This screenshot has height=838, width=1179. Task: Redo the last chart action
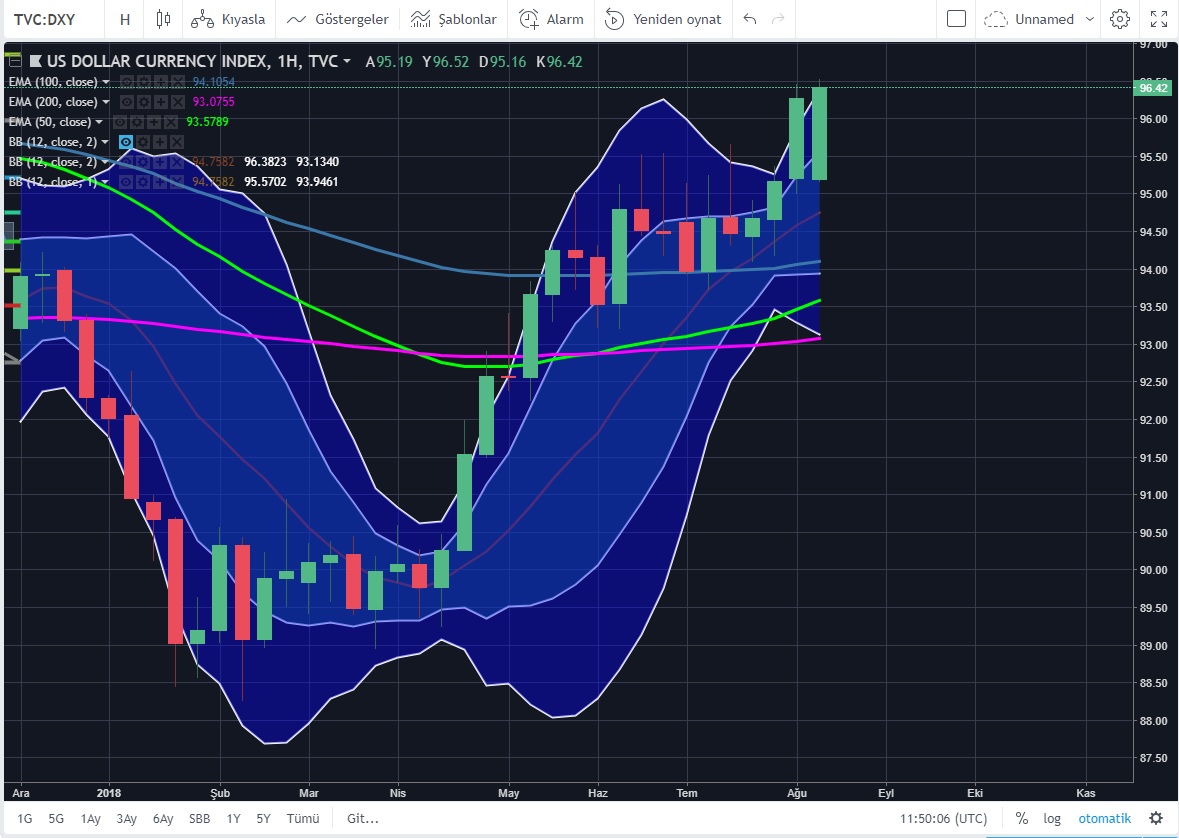(778, 19)
